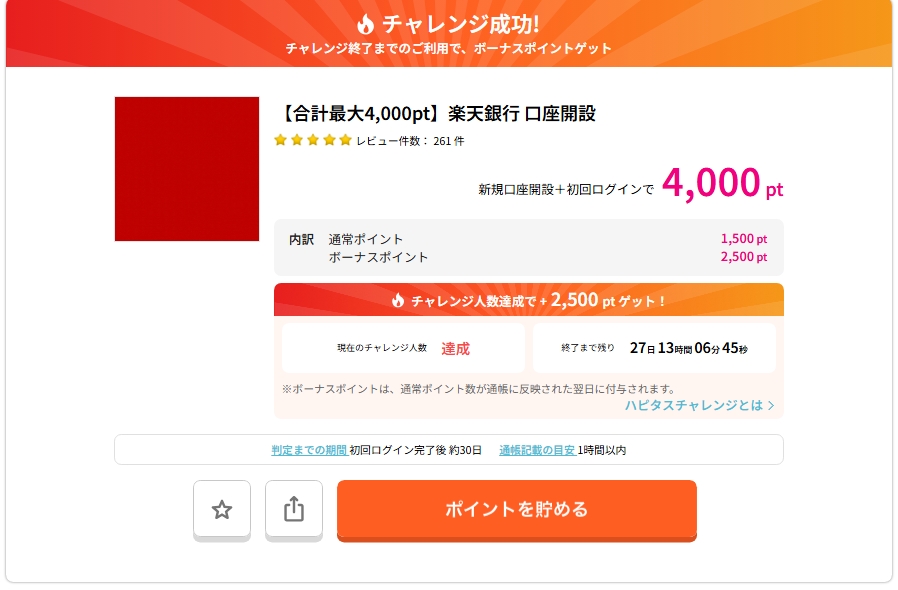Click the 楽天銀行 口座開設 title heading
Viewport: 898px width, 590px height.
[x=440, y=113]
